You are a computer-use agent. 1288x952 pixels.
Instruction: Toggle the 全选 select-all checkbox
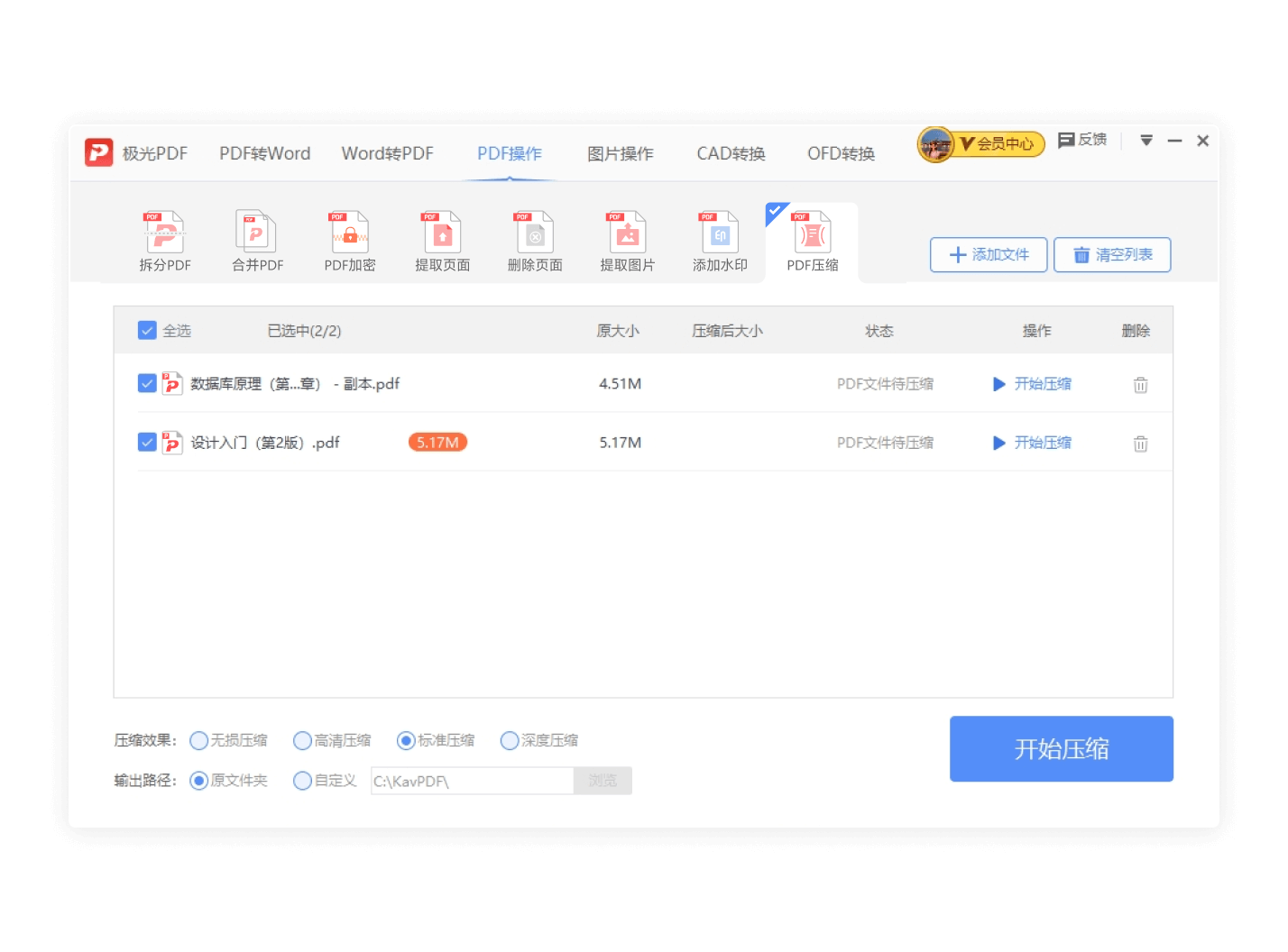tap(147, 330)
